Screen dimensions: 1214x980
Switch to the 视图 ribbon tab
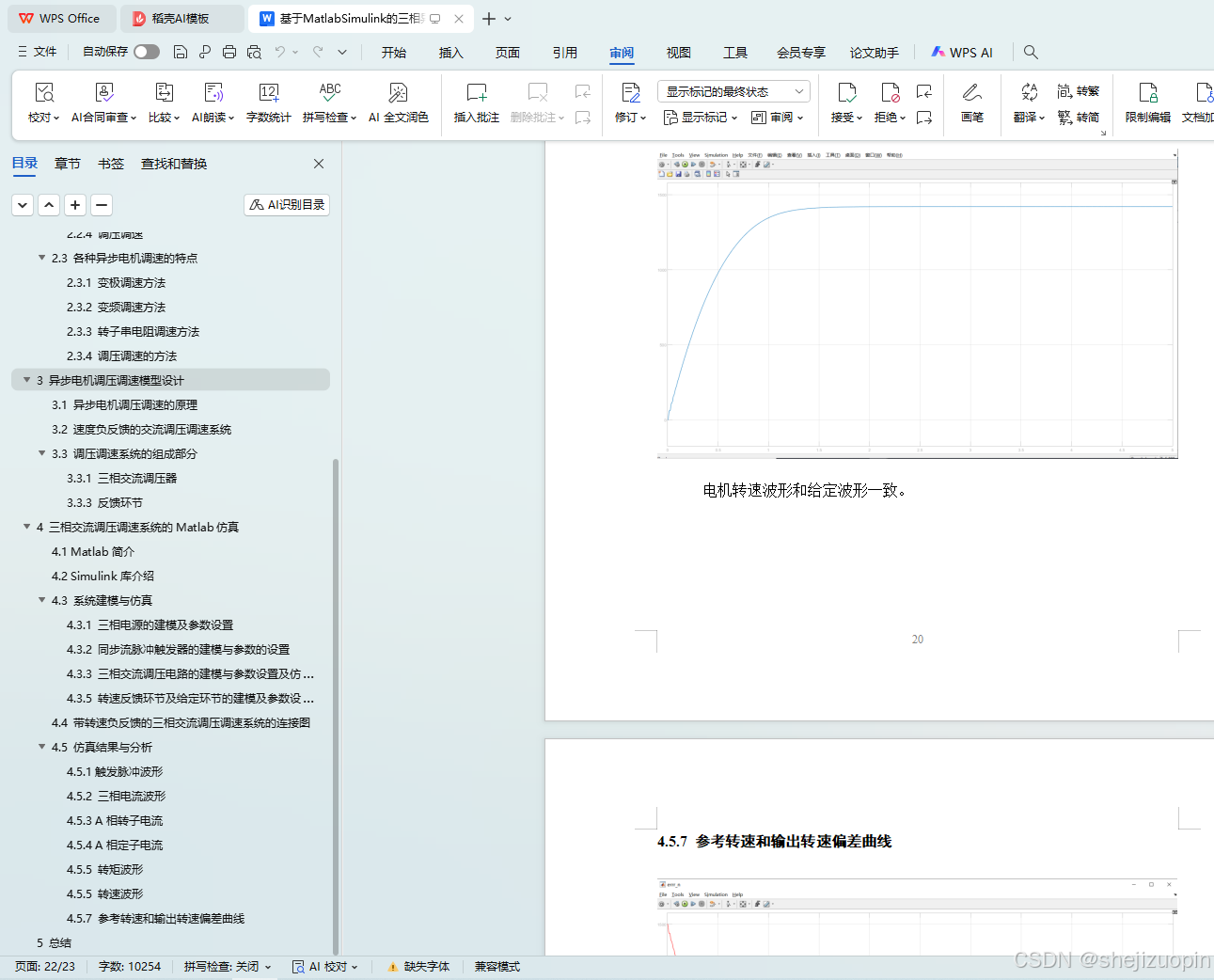[x=679, y=53]
